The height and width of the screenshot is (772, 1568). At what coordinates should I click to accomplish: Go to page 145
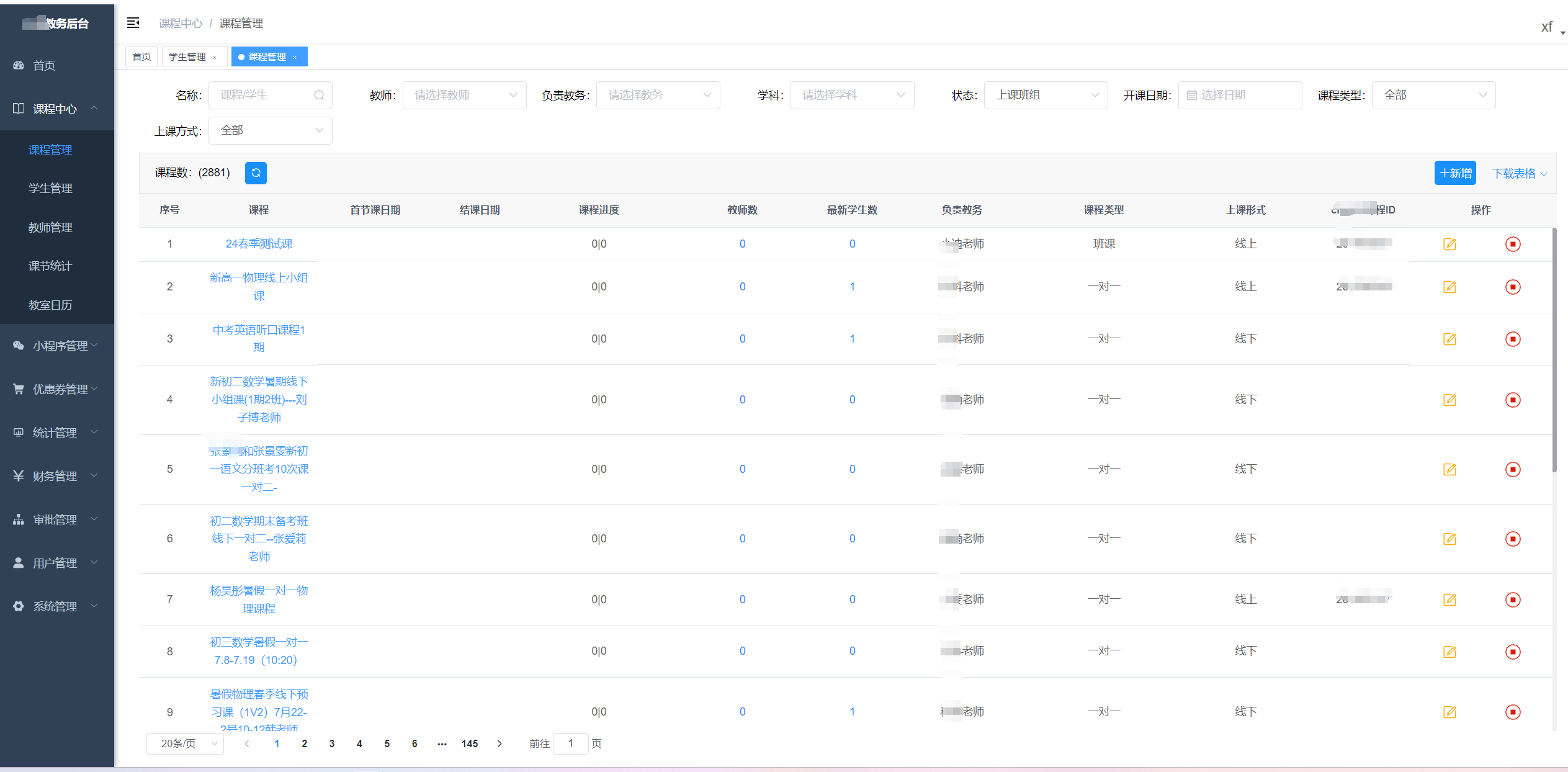pos(470,743)
